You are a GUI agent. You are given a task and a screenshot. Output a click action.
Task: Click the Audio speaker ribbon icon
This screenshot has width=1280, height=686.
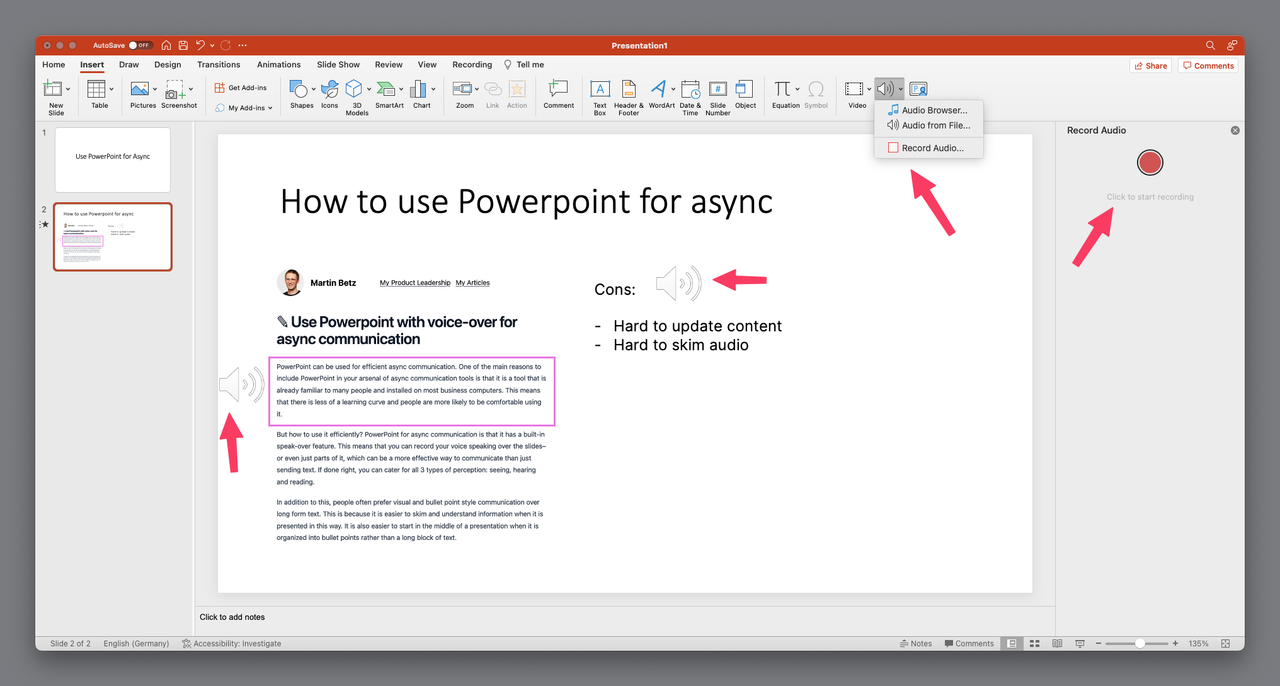(885, 89)
